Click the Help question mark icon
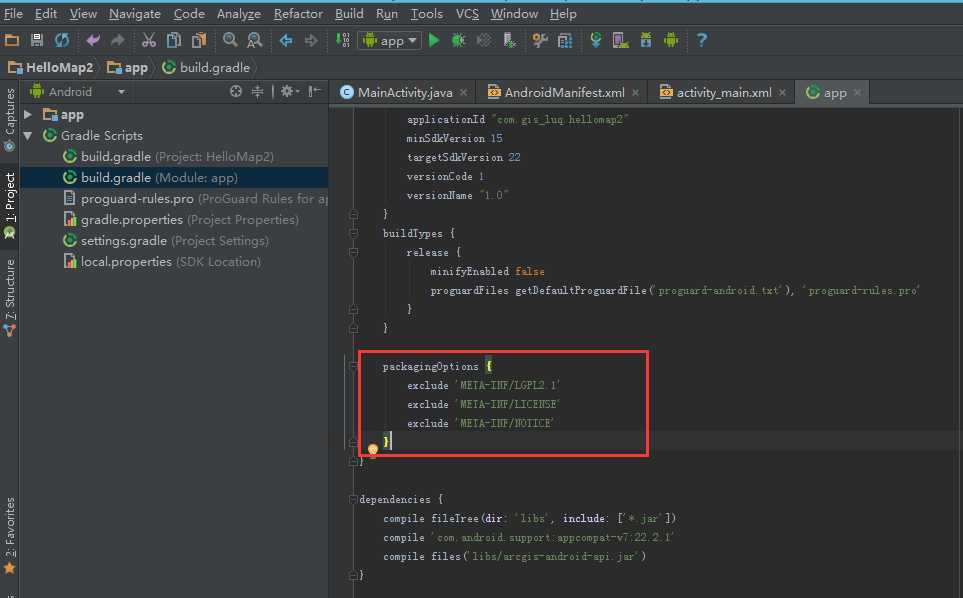The width and height of the screenshot is (963, 598). [x=702, y=40]
